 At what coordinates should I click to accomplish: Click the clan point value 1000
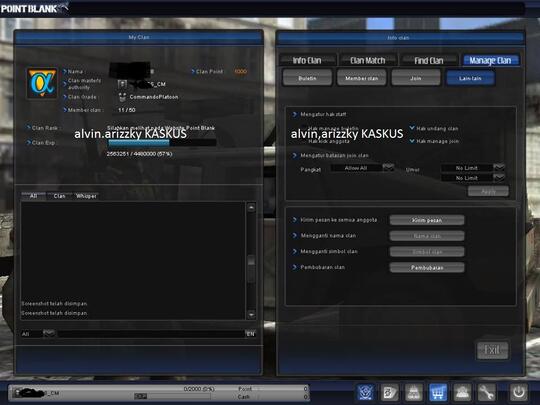(x=241, y=71)
